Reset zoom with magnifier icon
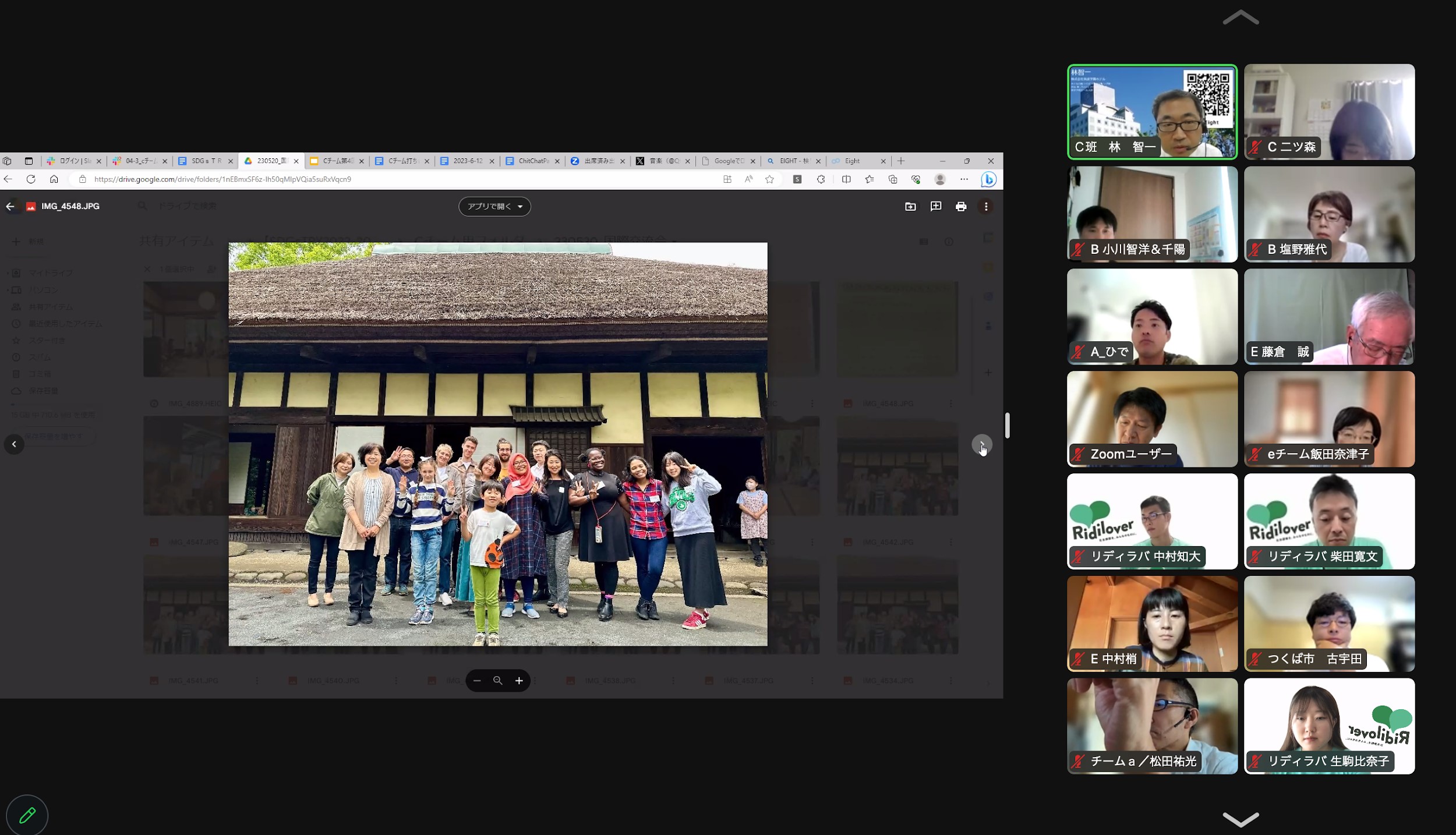Image resolution: width=1456 pixels, height=835 pixels. [498, 681]
